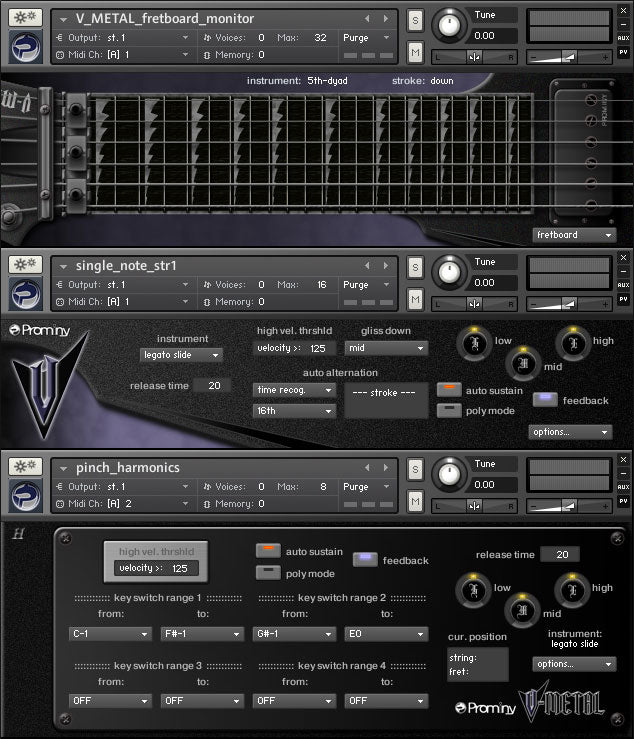This screenshot has height=739, width=634.
Task: Click next instrument arrow on V_METAL_fretboard_monitor
Action: coord(383,18)
